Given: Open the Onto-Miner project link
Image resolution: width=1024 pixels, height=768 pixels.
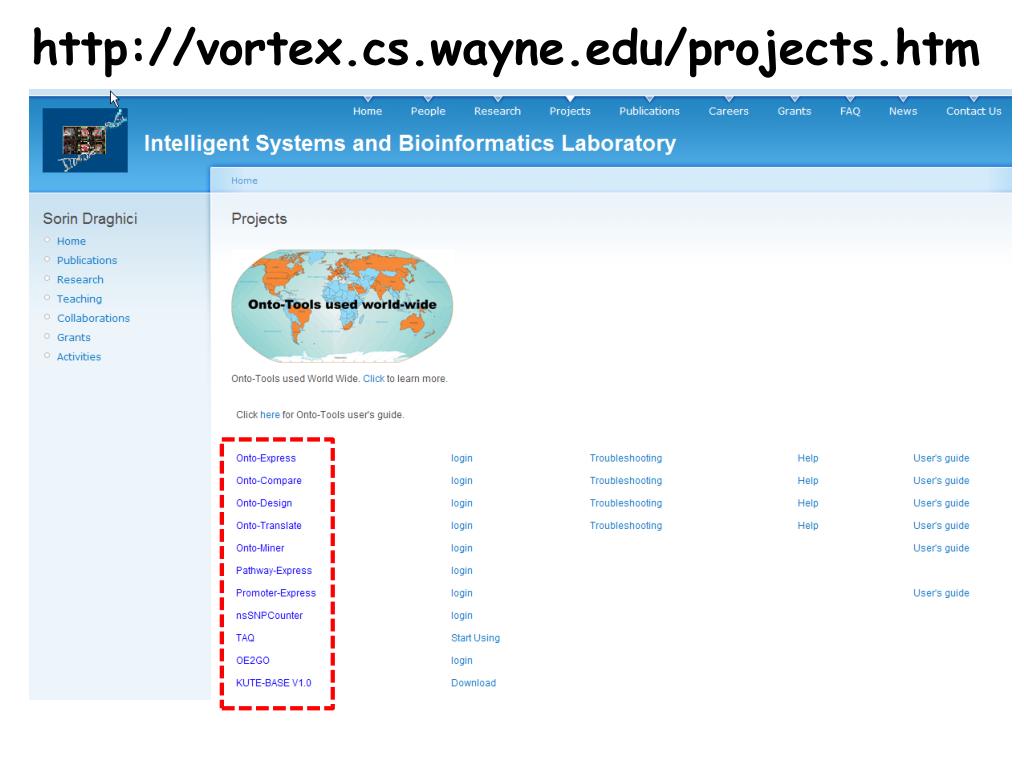Looking at the screenshot, I should (x=260, y=548).
